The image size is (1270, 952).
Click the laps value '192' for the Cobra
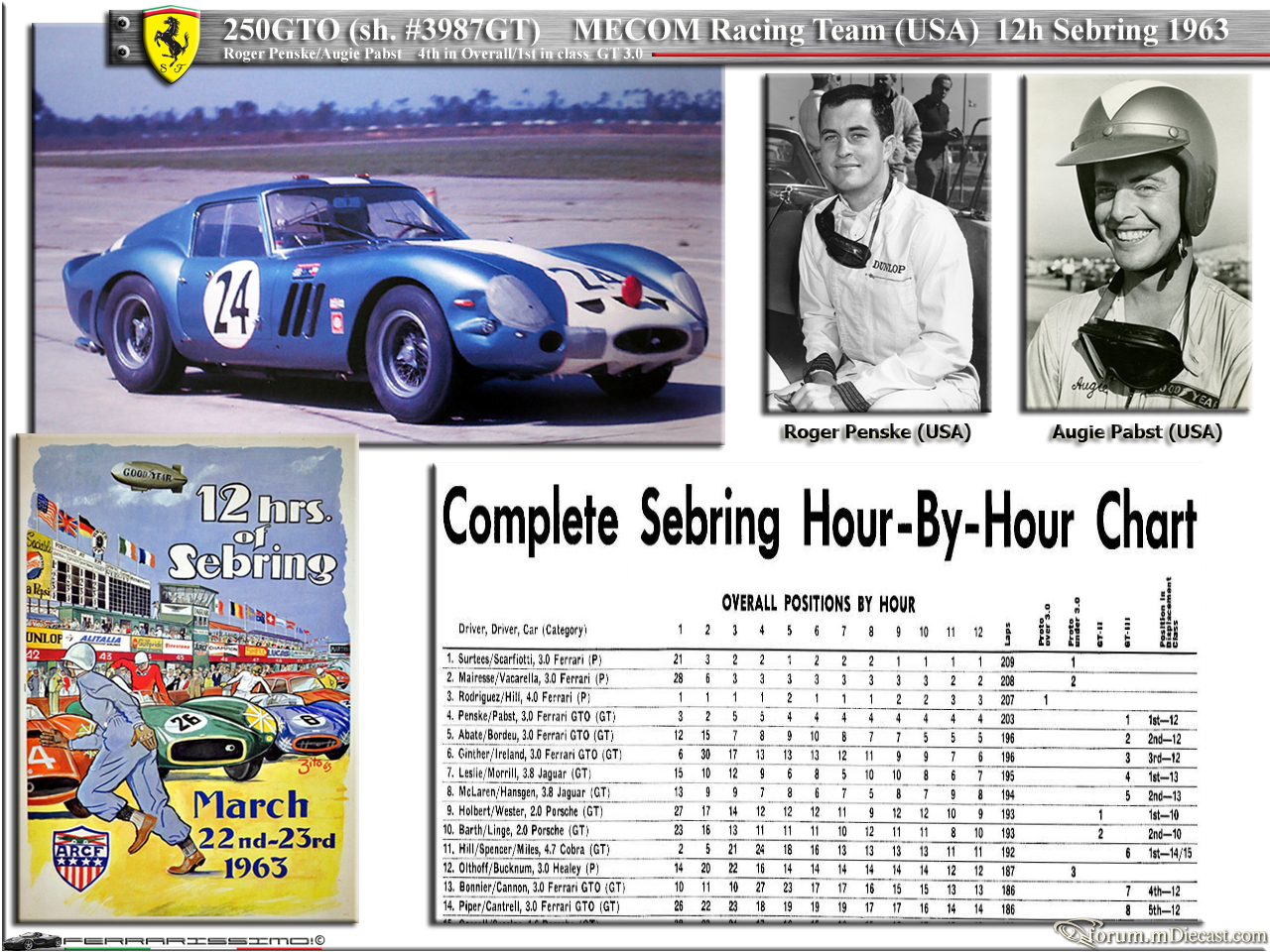(1008, 851)
